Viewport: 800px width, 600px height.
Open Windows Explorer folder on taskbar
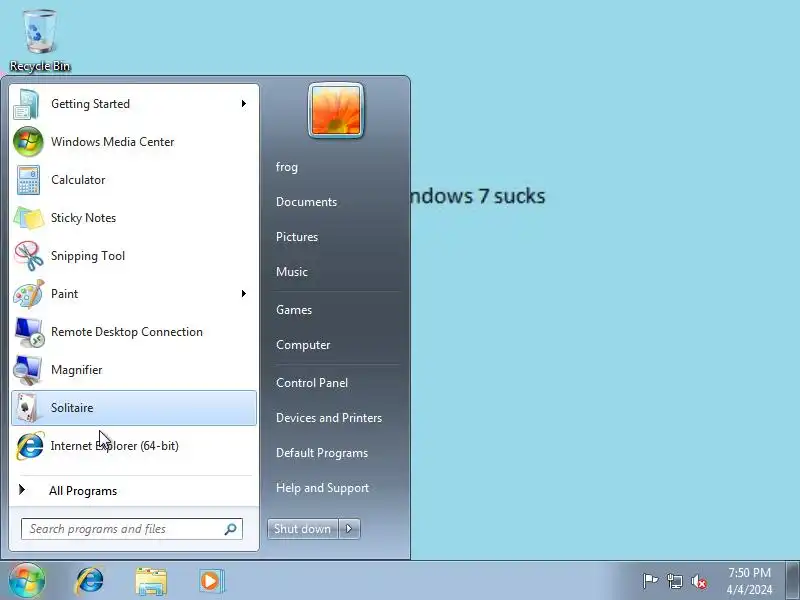[151, 582]
